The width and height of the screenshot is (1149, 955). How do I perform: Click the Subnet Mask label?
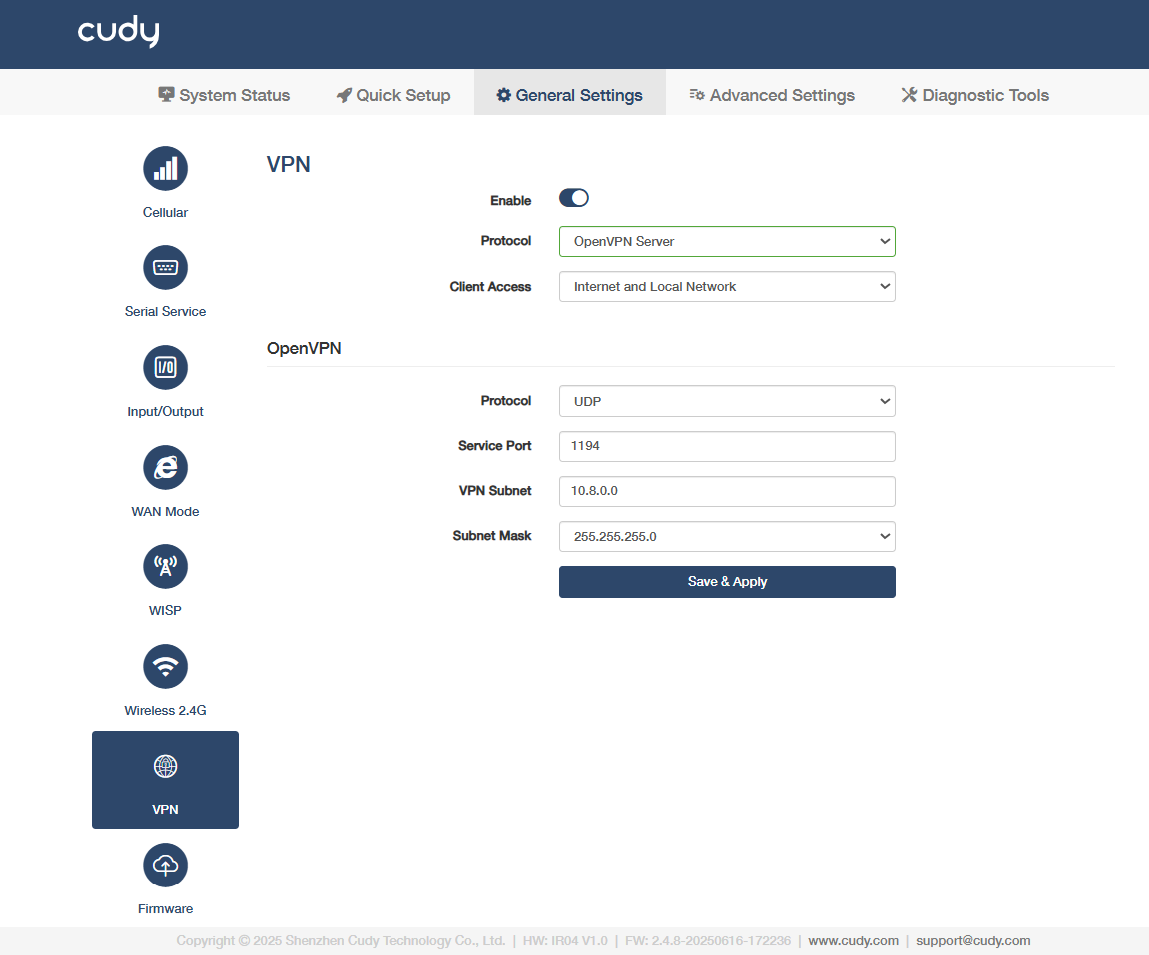coord(492,536)
